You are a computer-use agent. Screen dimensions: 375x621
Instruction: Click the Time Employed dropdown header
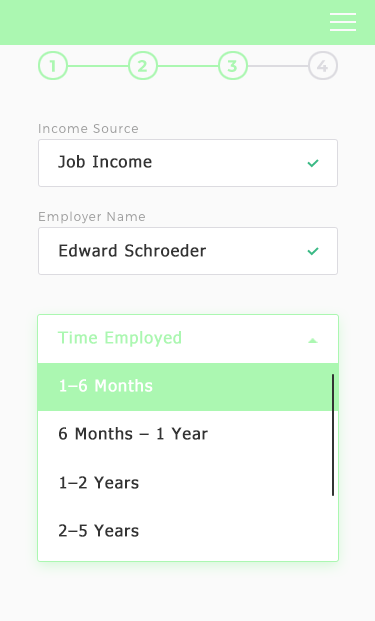click(x=188, y=339)
